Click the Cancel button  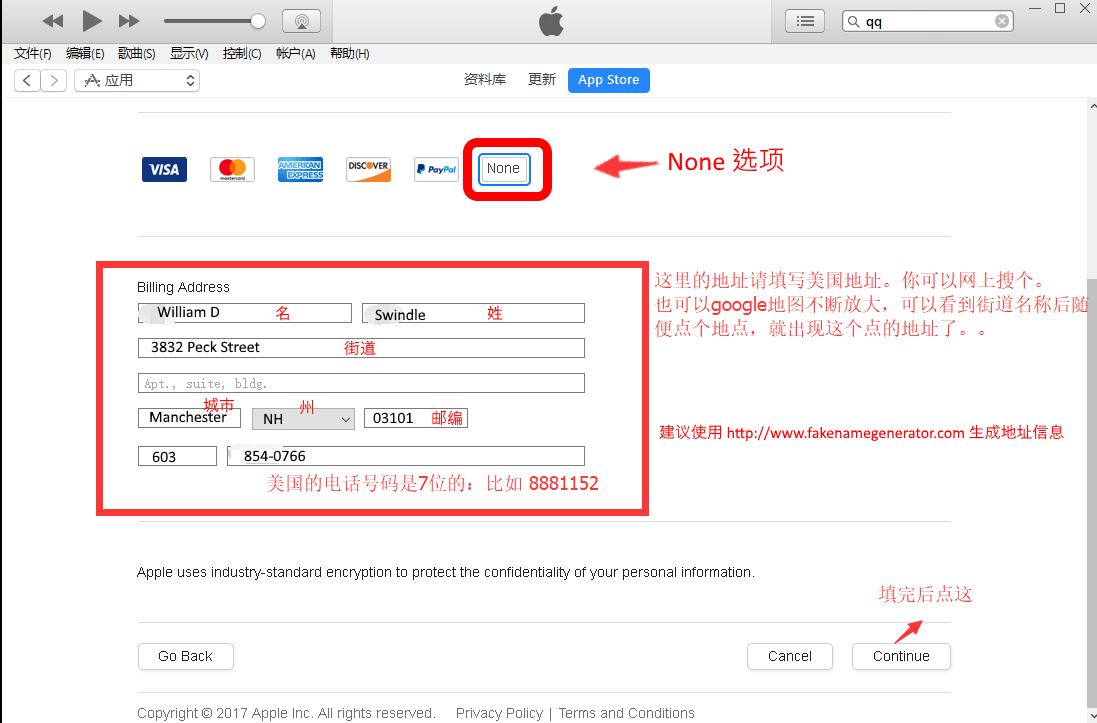point(790,656)
